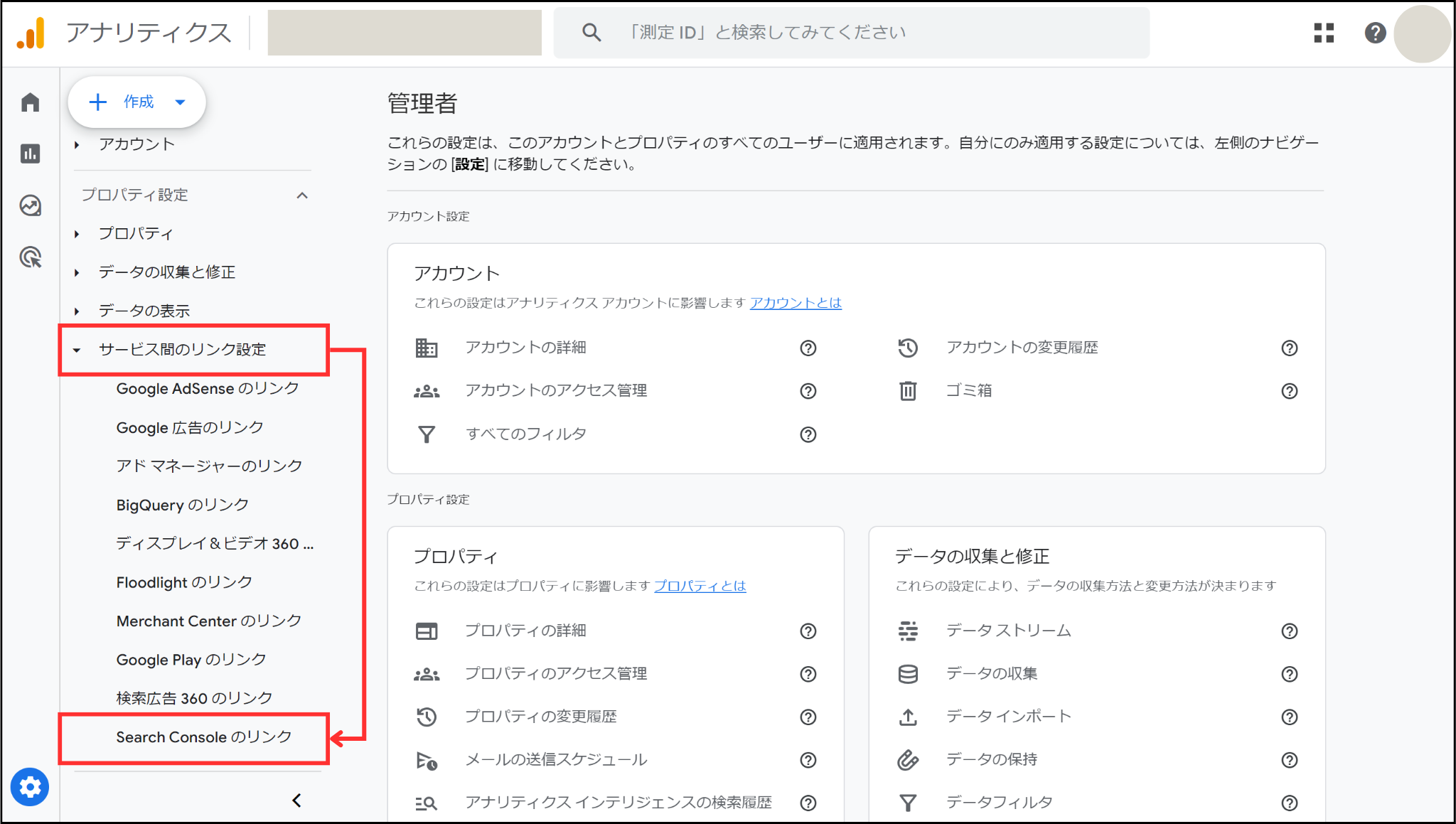The image size is (1456, 824).
Task: Open アカウントの変更履歴 setting
Action: [1022, 348]
